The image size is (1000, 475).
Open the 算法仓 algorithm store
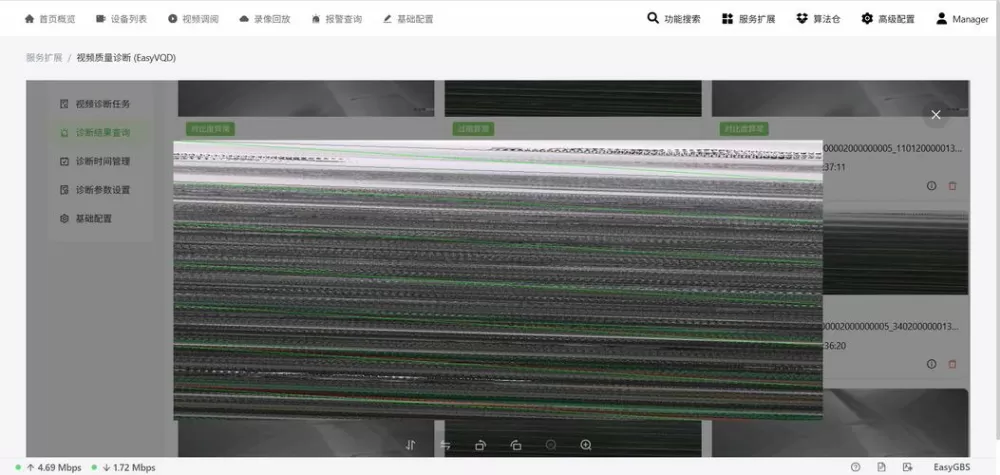818,18
